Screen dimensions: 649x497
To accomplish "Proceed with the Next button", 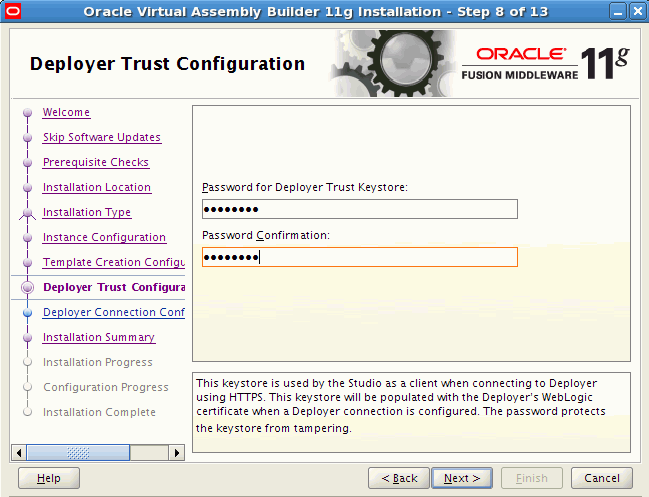I will 462,478.
